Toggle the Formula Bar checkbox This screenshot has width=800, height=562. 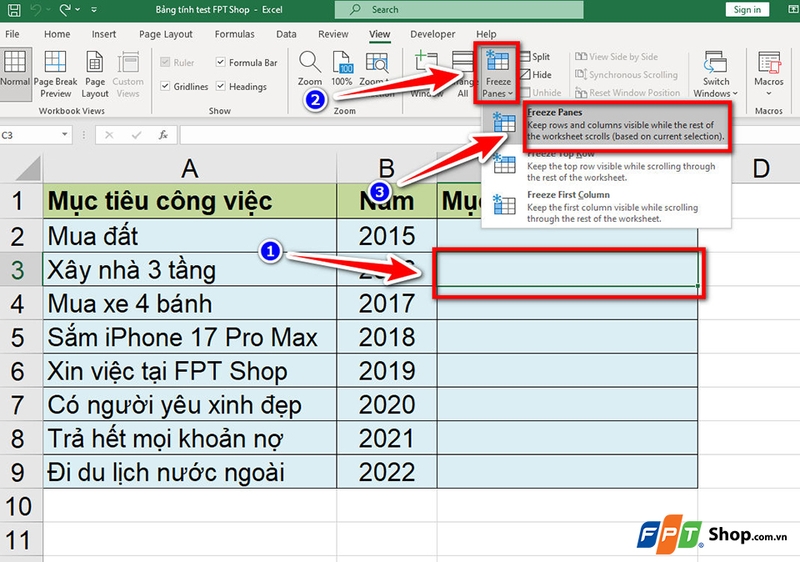click(220, 62)
